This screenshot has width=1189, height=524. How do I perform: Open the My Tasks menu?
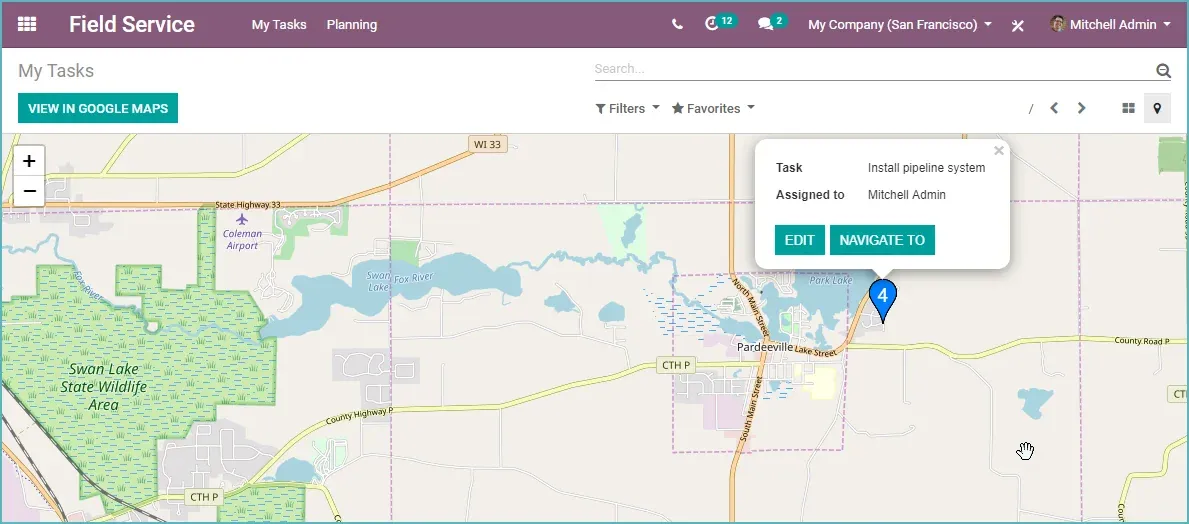click(x=279, y=24)
